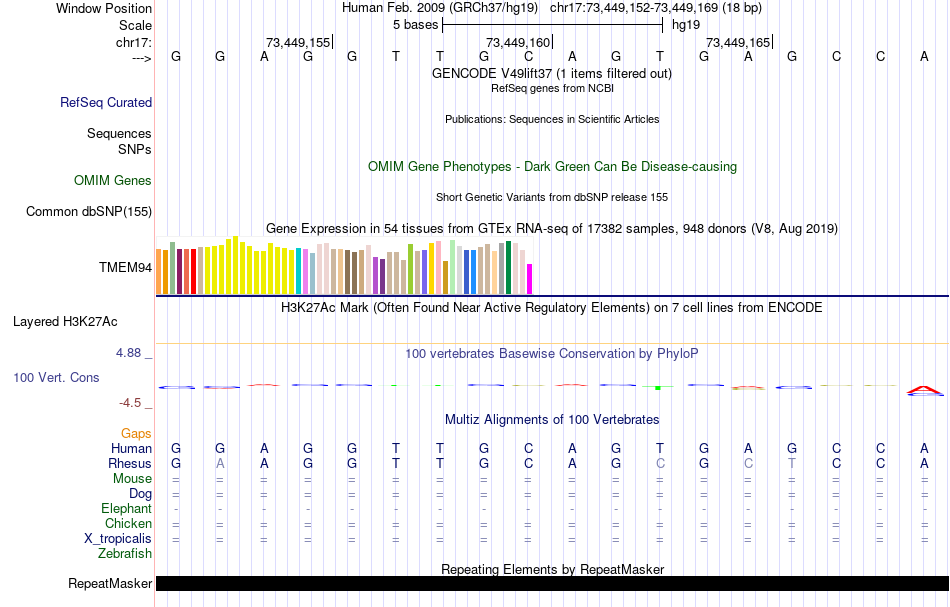The height and width of the screenshot is (607, 950).
Task: Select the Mouse species label
Action: click(x=132, y=479)
